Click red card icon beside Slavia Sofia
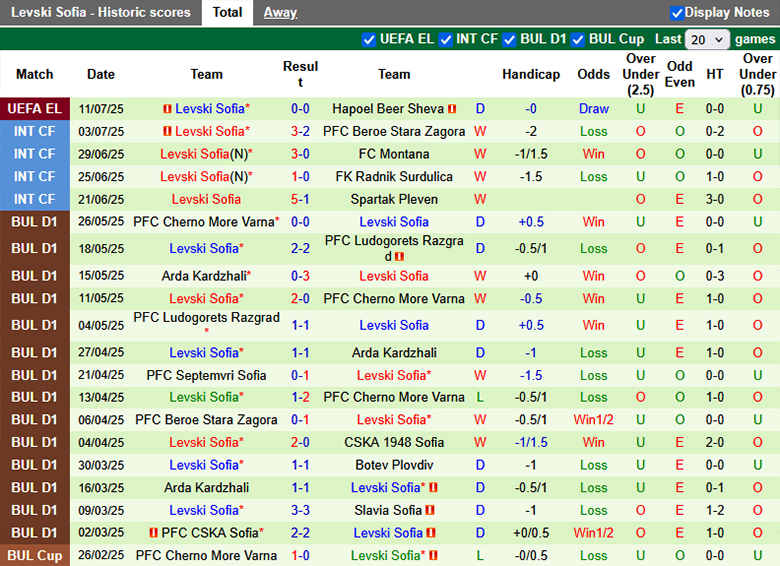This screenshot has width=780, height=566. tap(430, 510)
